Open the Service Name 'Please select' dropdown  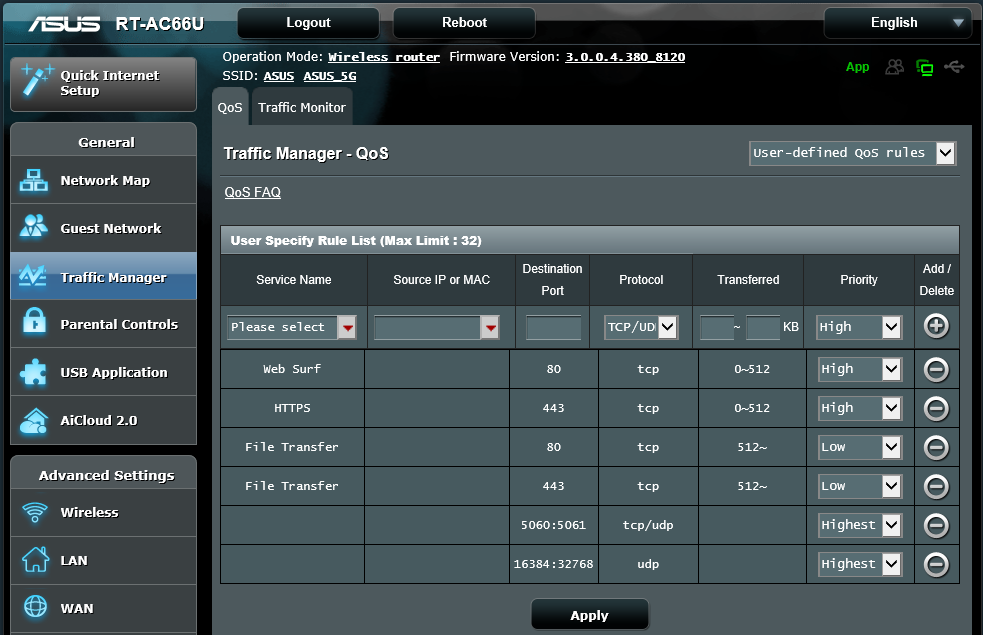coord(292,327)
